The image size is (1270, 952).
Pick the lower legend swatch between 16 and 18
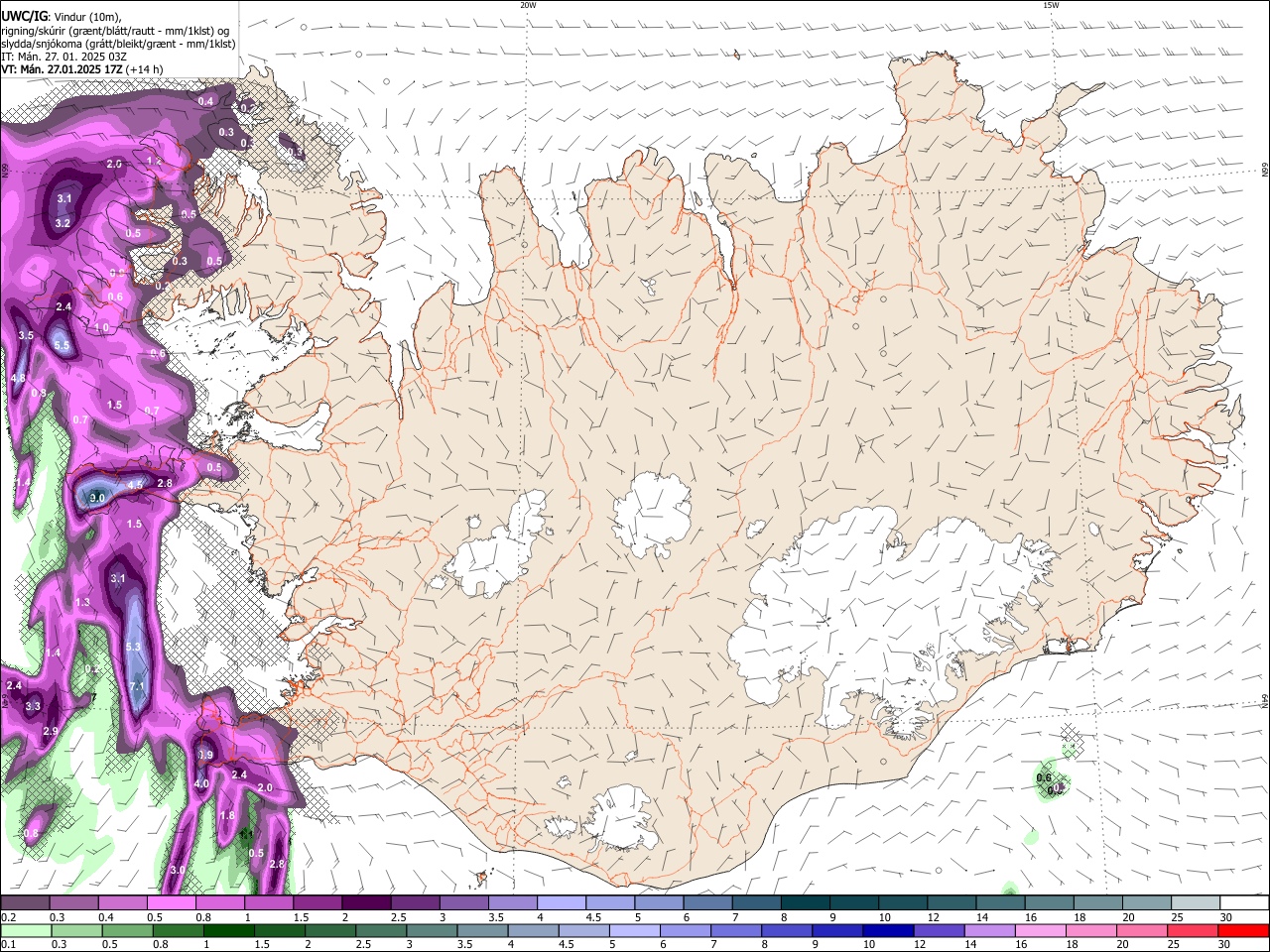[1041, 931]
